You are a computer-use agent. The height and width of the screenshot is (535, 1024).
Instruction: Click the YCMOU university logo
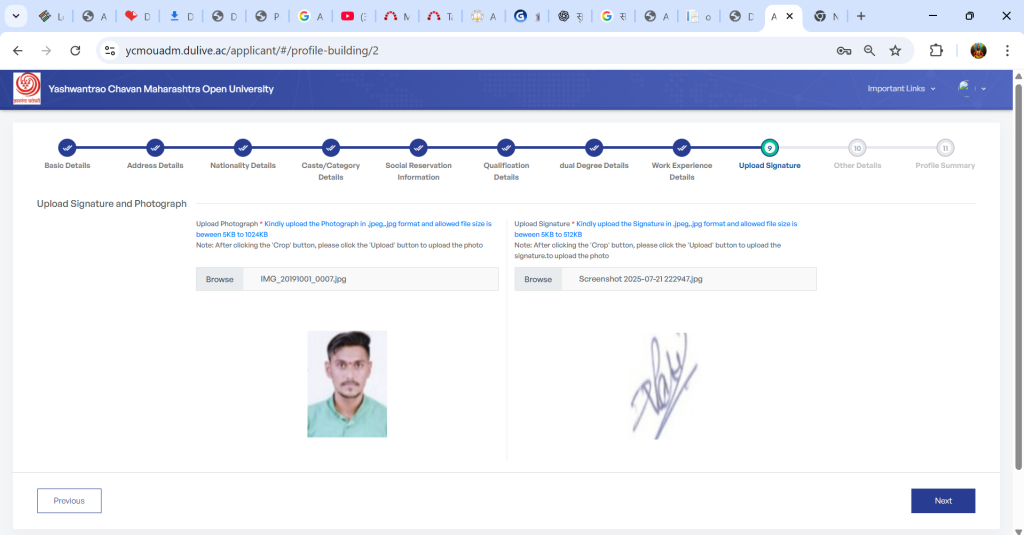(27, 89)
